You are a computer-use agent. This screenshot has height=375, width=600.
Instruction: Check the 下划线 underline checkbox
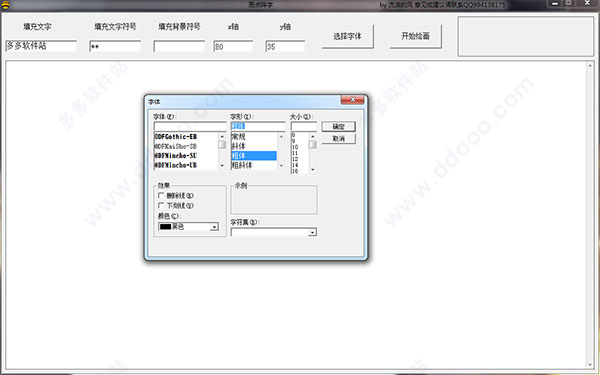tap(161, 205)
